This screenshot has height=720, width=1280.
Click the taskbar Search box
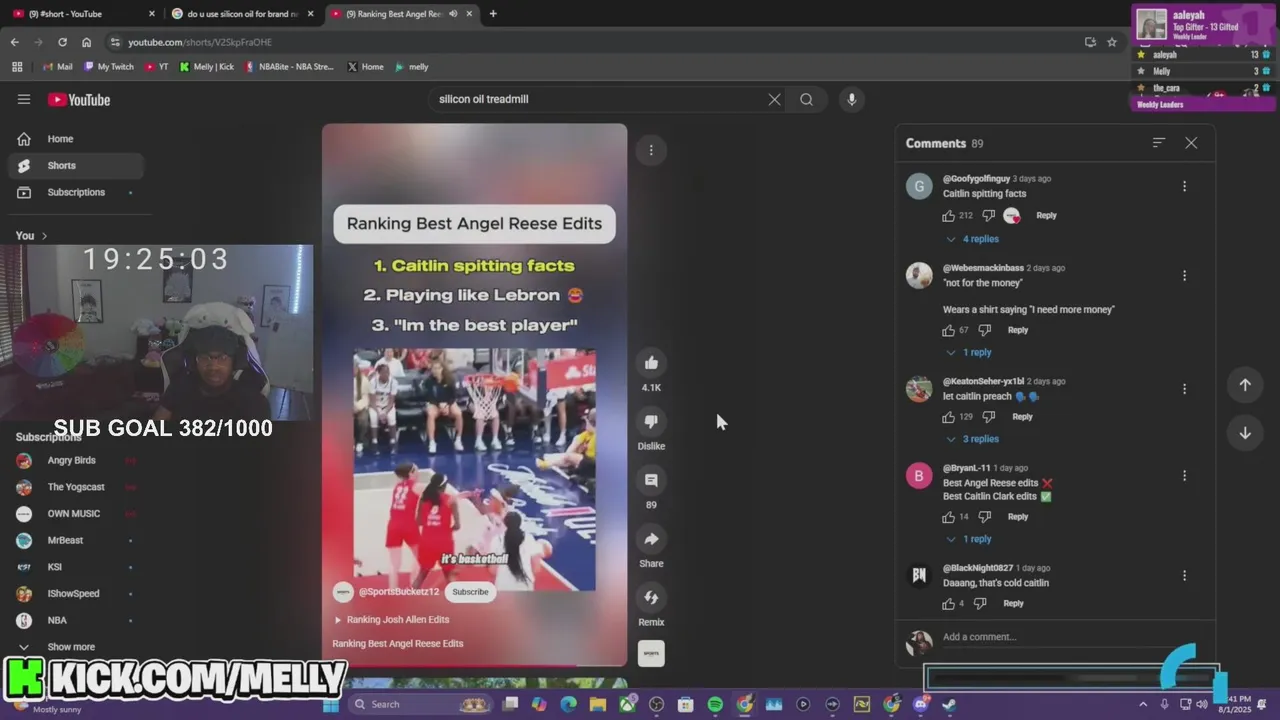click(420, 704)
